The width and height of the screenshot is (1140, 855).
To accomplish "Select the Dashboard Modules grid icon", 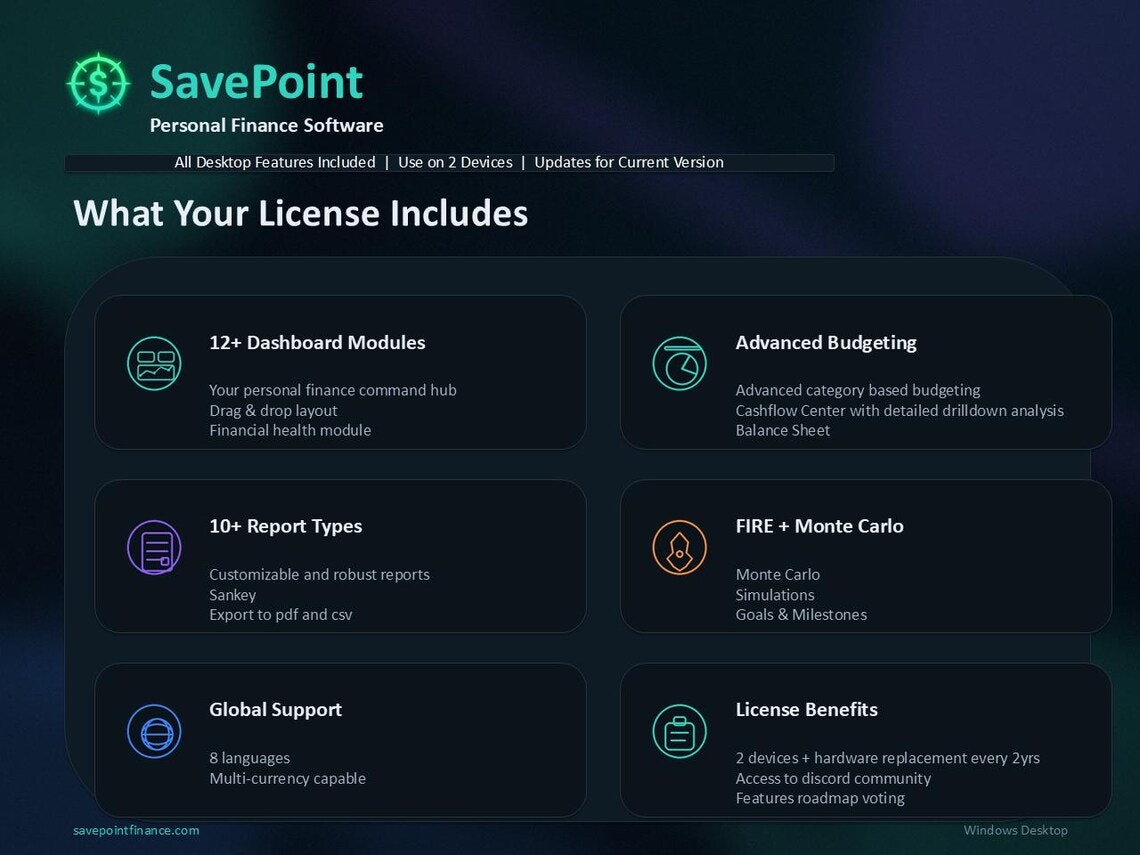I will 154,363.
